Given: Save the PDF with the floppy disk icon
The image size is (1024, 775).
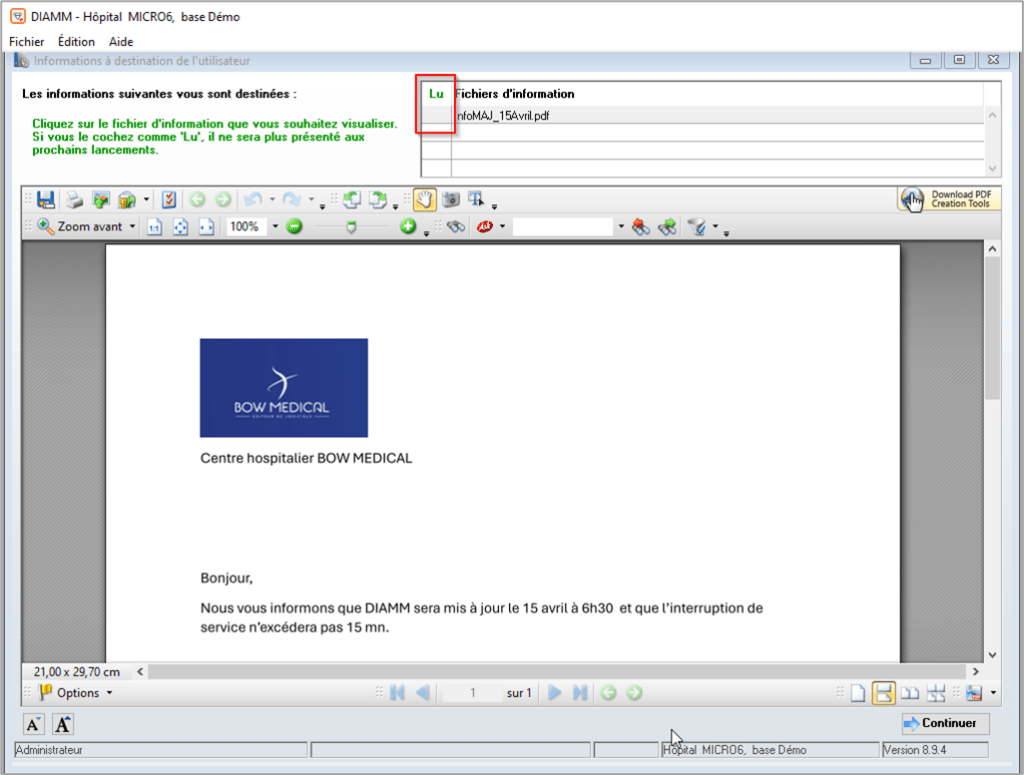Looking at the screenshot, I should click(46, 200).
